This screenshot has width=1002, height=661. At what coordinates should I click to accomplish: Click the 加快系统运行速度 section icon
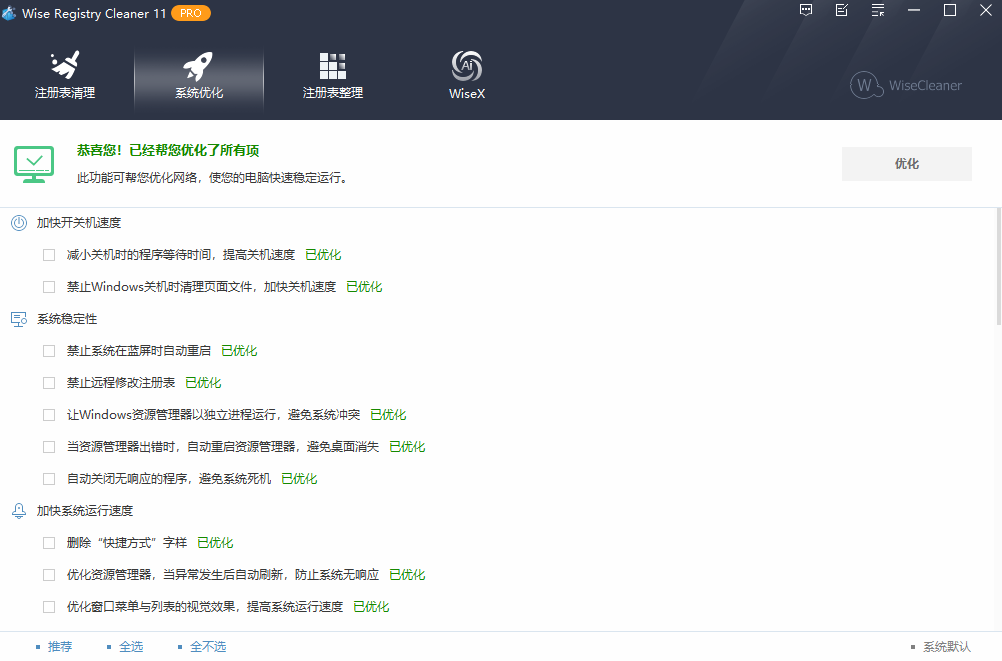coord(18,510)
